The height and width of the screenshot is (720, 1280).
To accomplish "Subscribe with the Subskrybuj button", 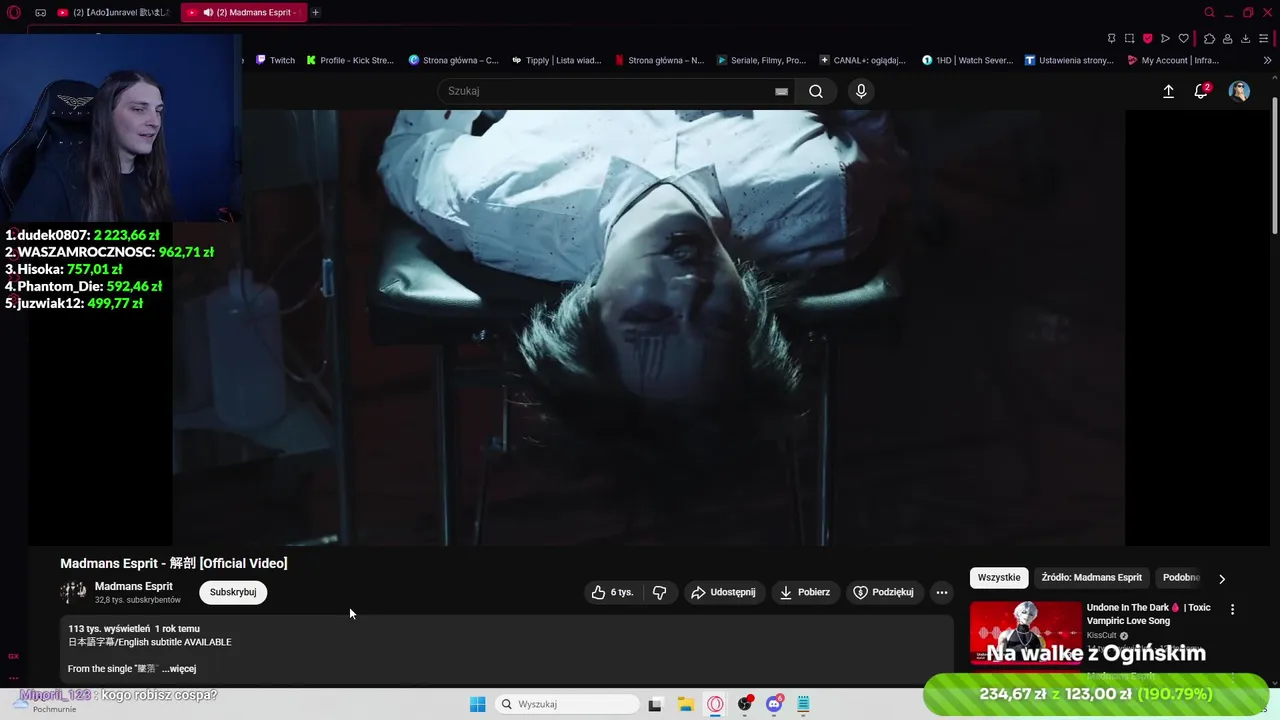I will tap(233, 592).
